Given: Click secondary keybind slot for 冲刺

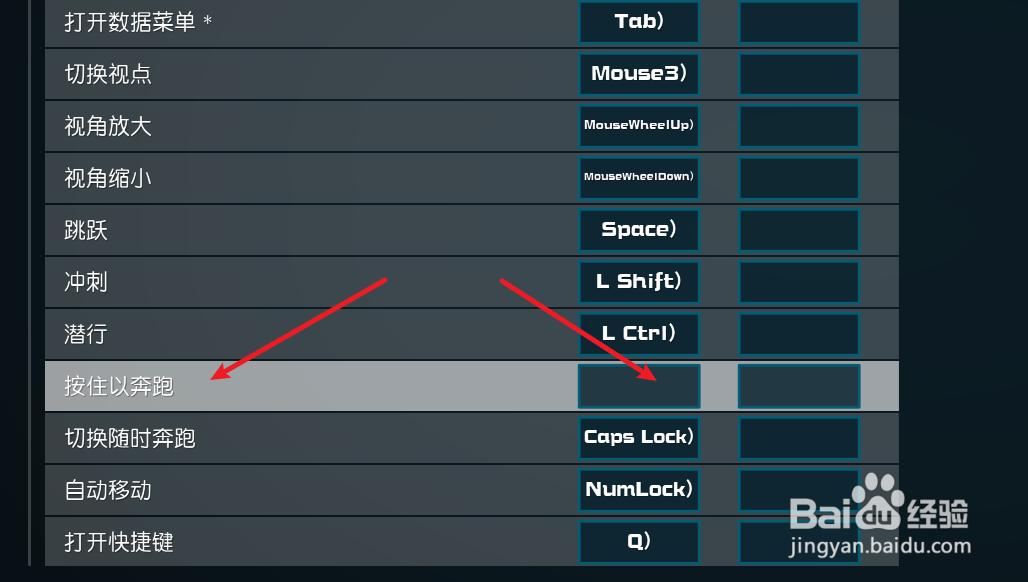Looking at the screenshot, I should pyautogui.click(x=799, y=282).
